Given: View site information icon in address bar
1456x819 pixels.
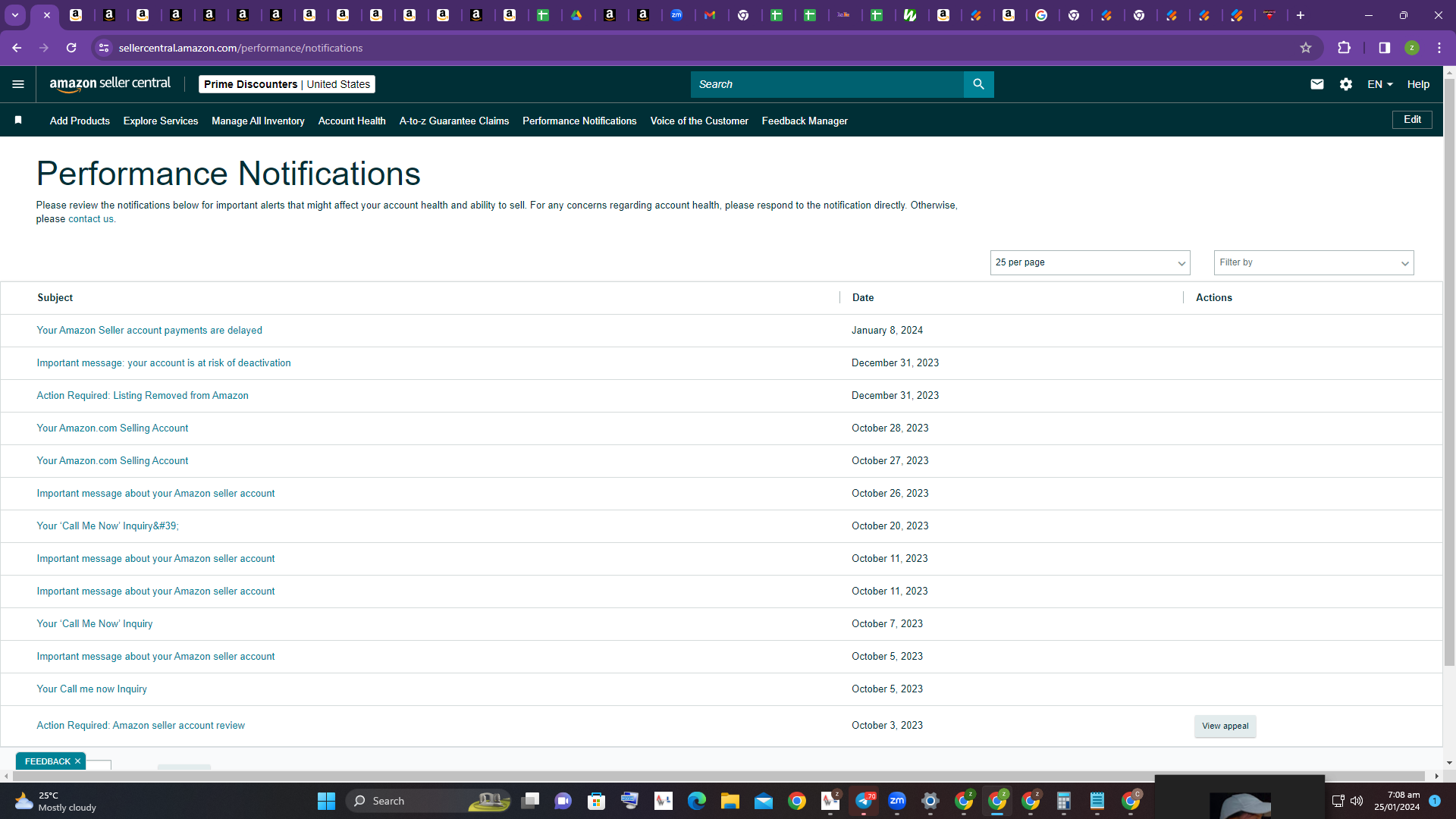Looking at the screenshot, I should pyautogui.click(x=104, y=48).
